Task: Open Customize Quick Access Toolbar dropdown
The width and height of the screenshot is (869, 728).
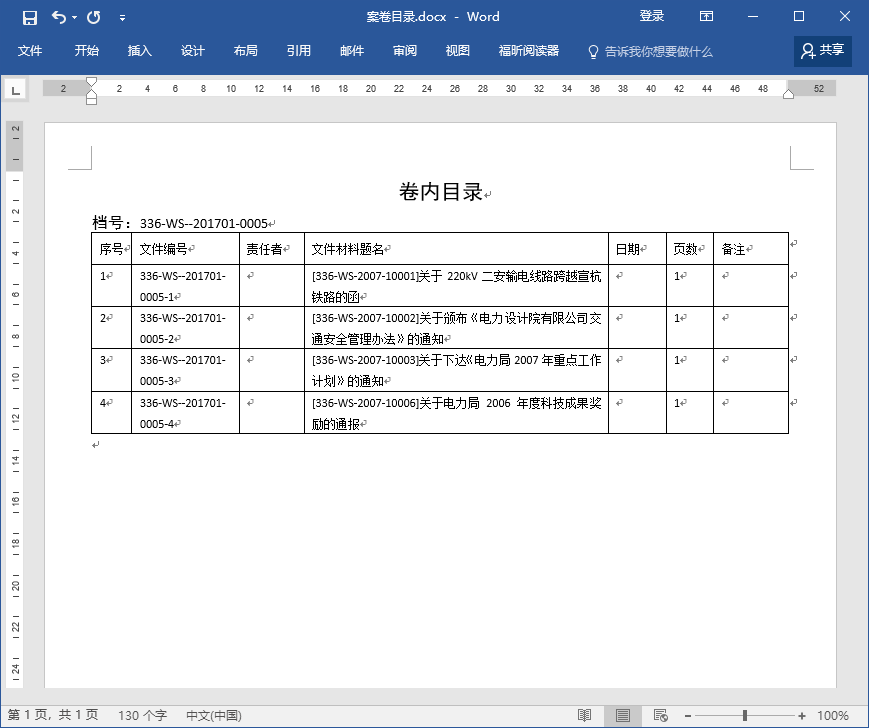Action: coord(122,18)
